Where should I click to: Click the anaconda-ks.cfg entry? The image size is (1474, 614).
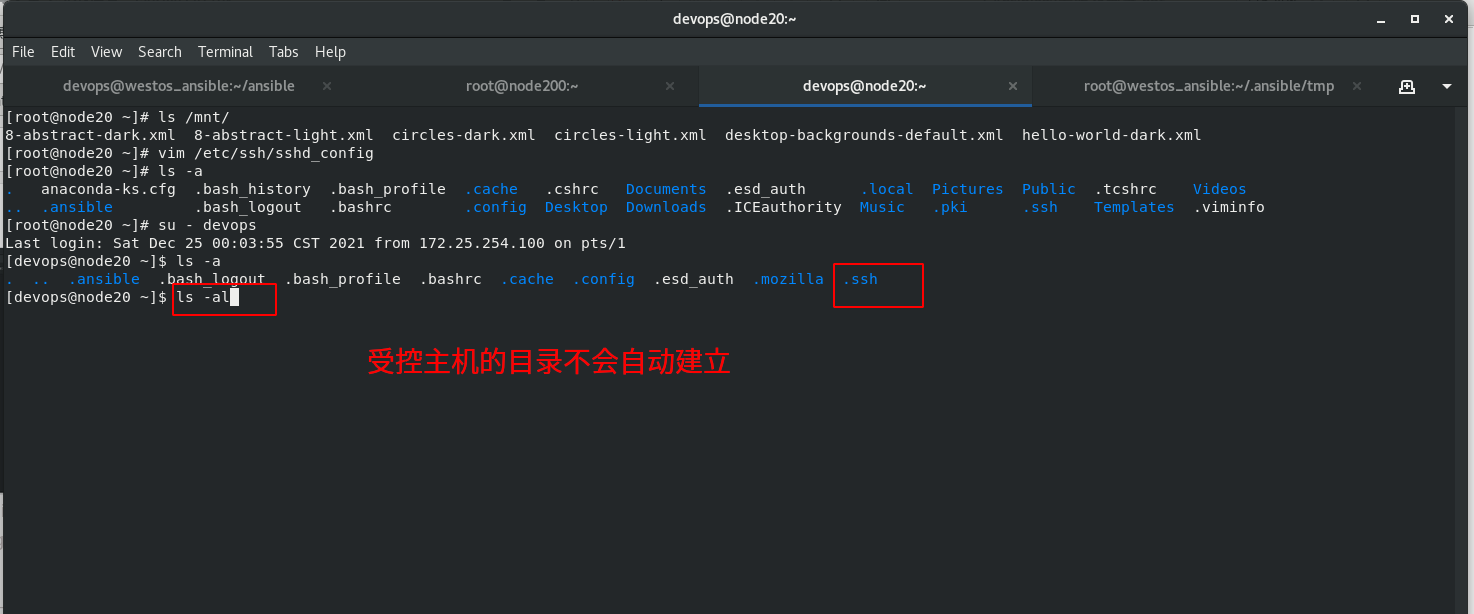coord(108,189)
